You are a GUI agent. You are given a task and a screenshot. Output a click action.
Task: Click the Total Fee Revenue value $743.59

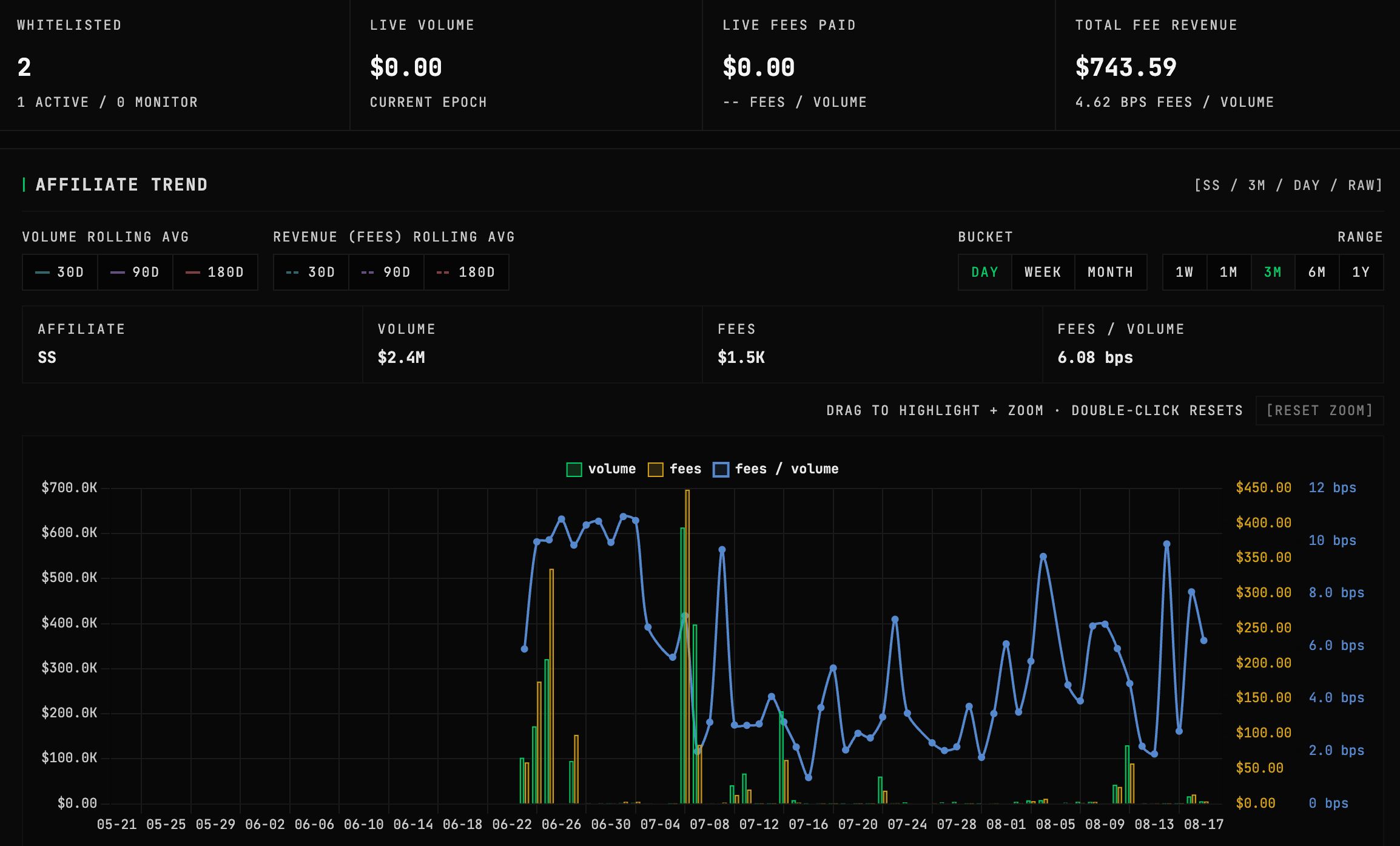[x=1126, y=67]
